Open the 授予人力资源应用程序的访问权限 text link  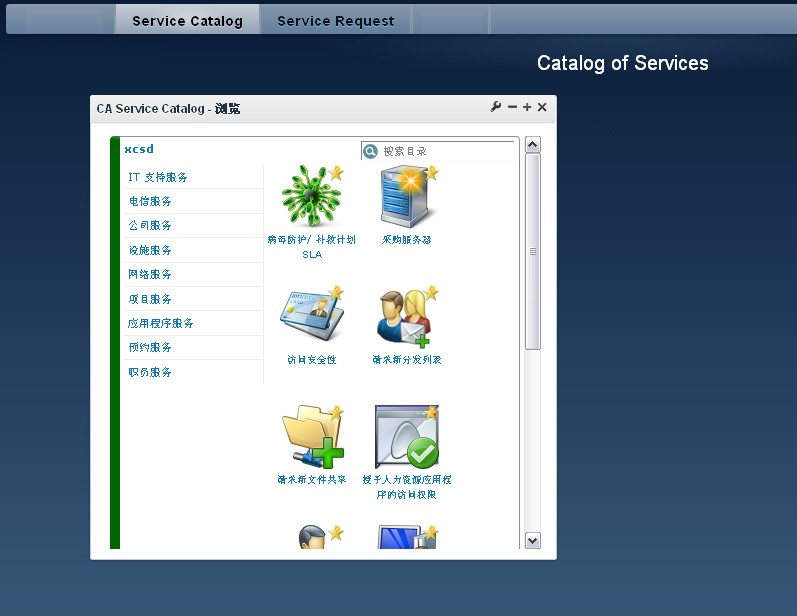click(406, 487)
